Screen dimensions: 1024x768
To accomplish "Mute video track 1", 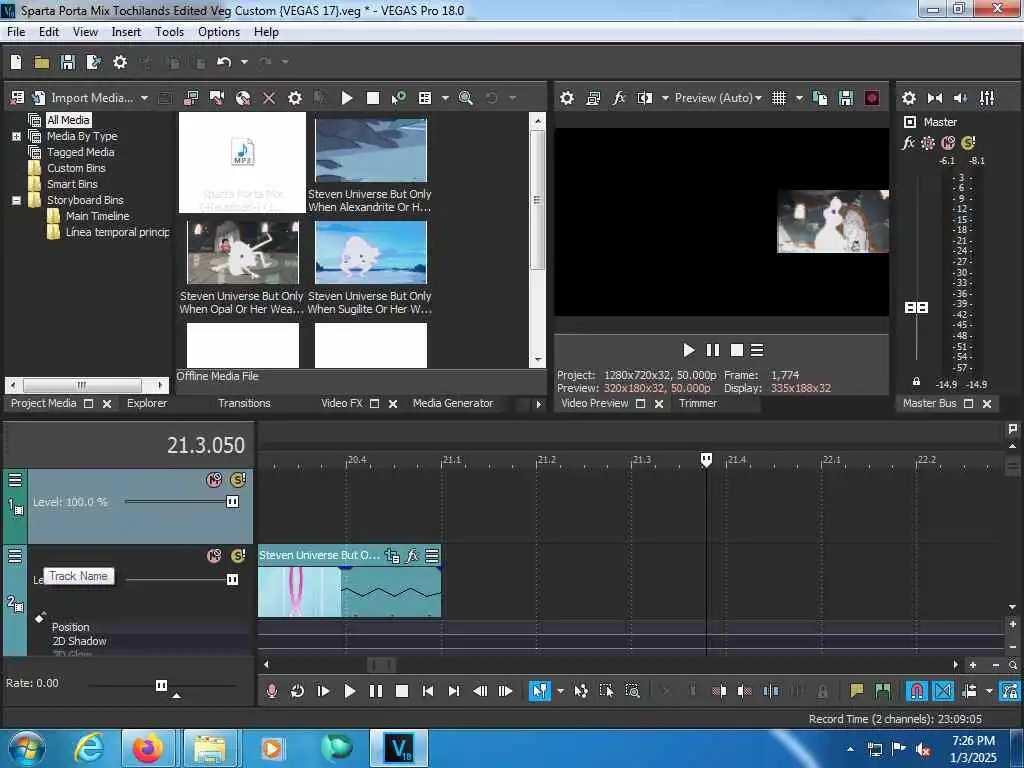I will tap(214, 480).
